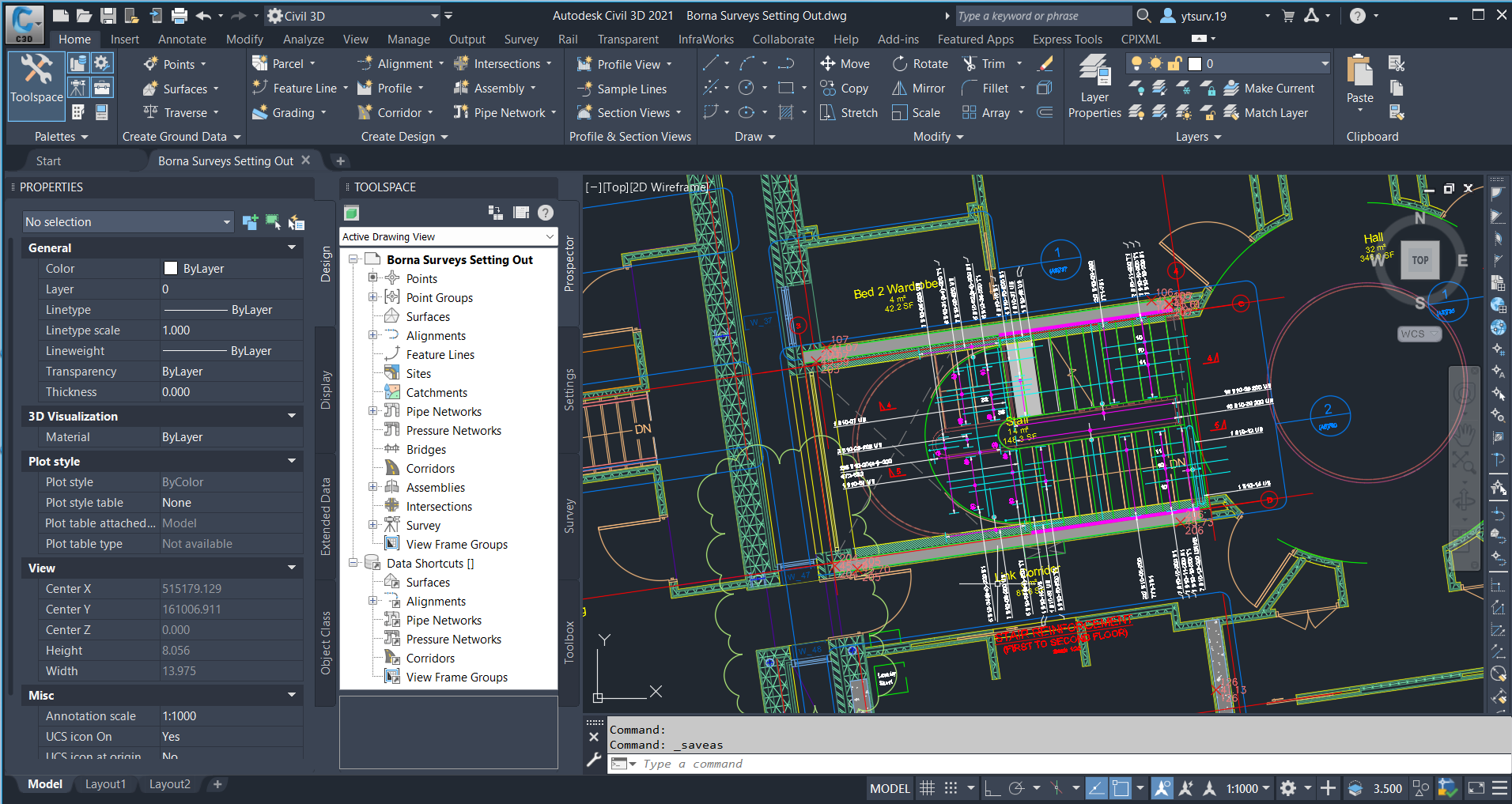
Task: Expand the Points tree node
Action: click(x=372, y=277)
